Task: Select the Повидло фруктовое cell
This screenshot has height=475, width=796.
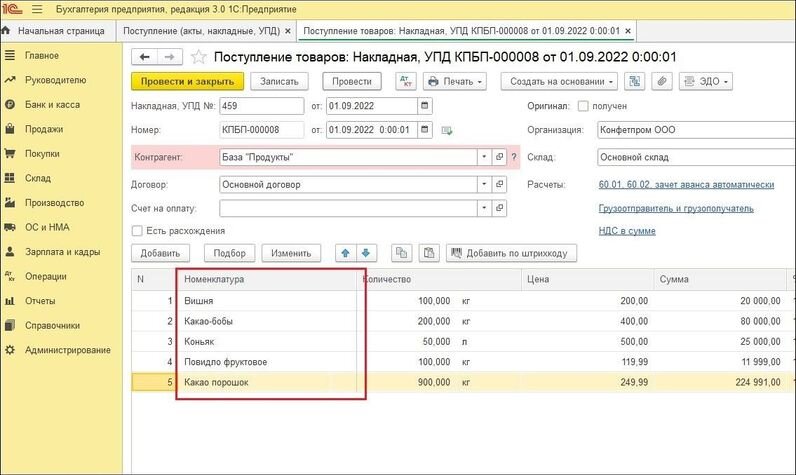Action: point(269,361)
